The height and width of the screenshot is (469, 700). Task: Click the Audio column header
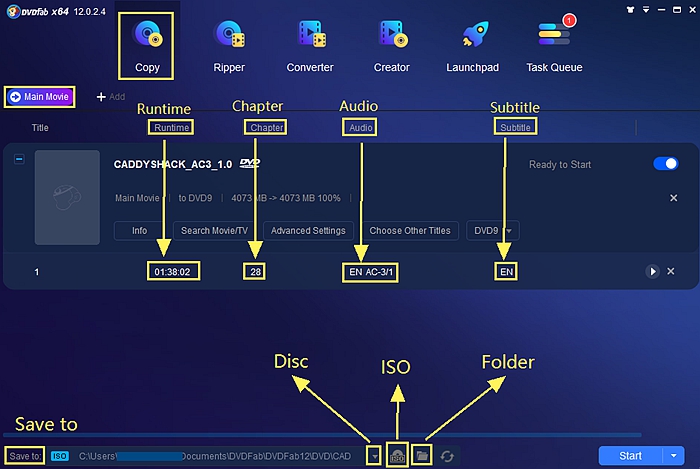[x=360, y=128]
